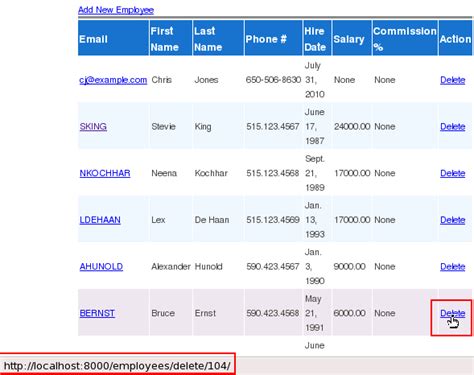The height and width of the screenshot is (375, 474).
Task: Open the cj@example.com email link
Action: (x=113, y=80)
